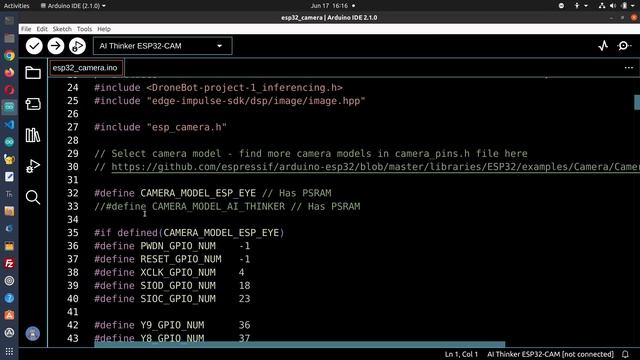Click the commented CAMERA_MODEL_AI_THINKER line 33
The height and width of the screenshot is (360, 640).
coord(227,206)
